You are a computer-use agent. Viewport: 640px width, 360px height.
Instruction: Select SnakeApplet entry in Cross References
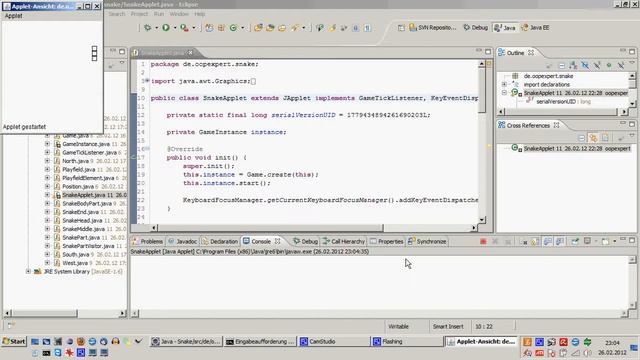point(577,149)
